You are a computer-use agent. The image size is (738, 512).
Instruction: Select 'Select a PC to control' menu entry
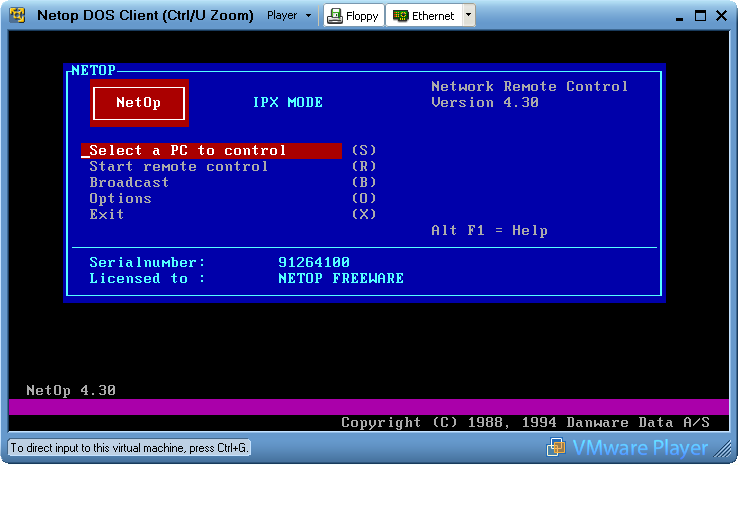(x=211, y=151)
